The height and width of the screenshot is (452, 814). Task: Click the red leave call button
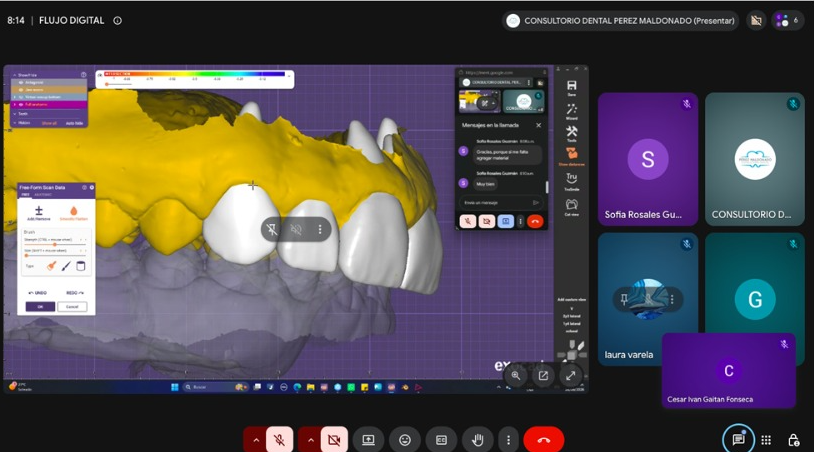pos(544,440)
